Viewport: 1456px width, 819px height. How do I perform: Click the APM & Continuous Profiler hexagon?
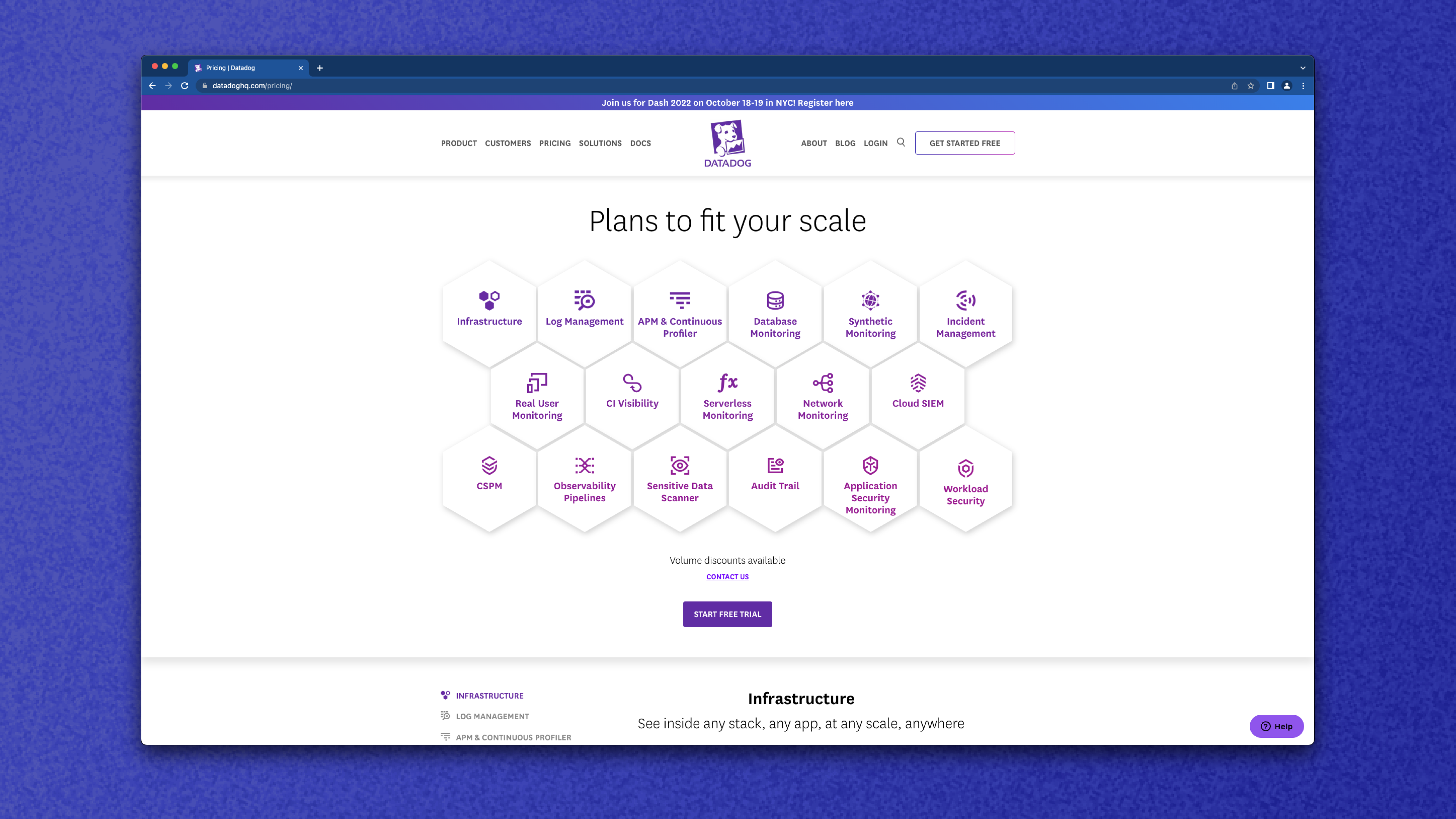pos(679,301)
